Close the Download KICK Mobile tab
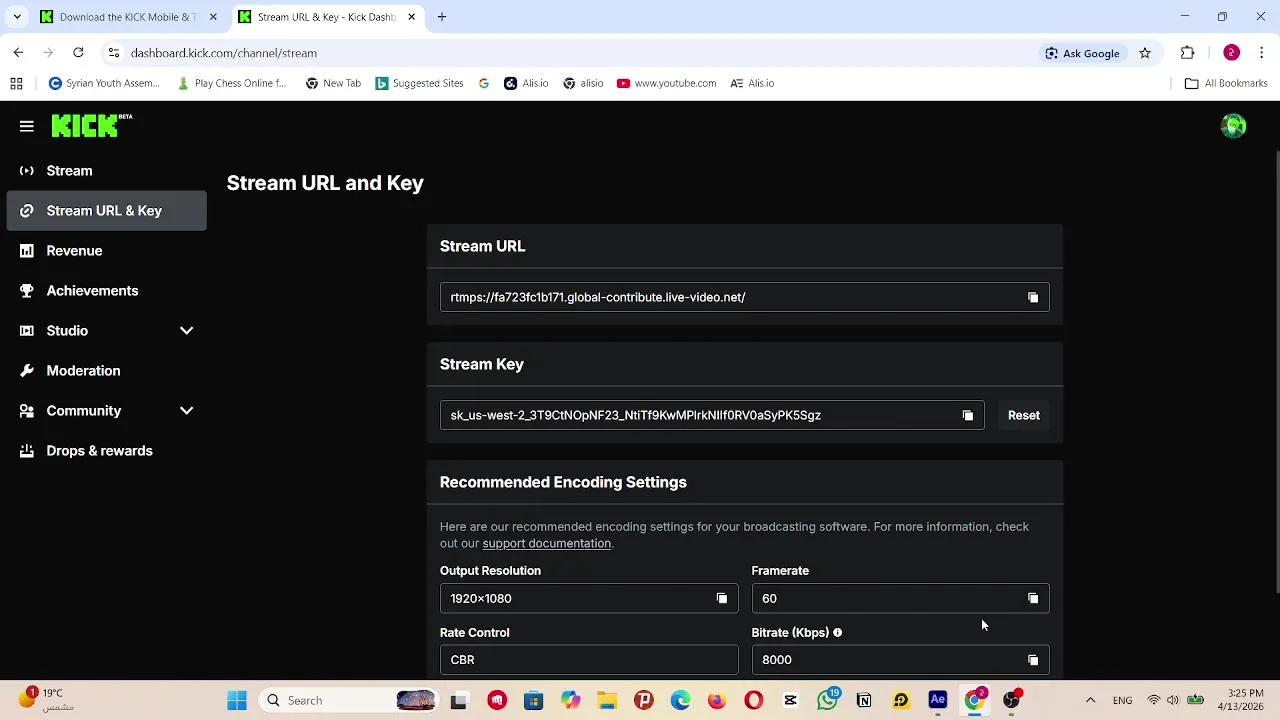This screenshot has width=1280, height=720. 213,17
